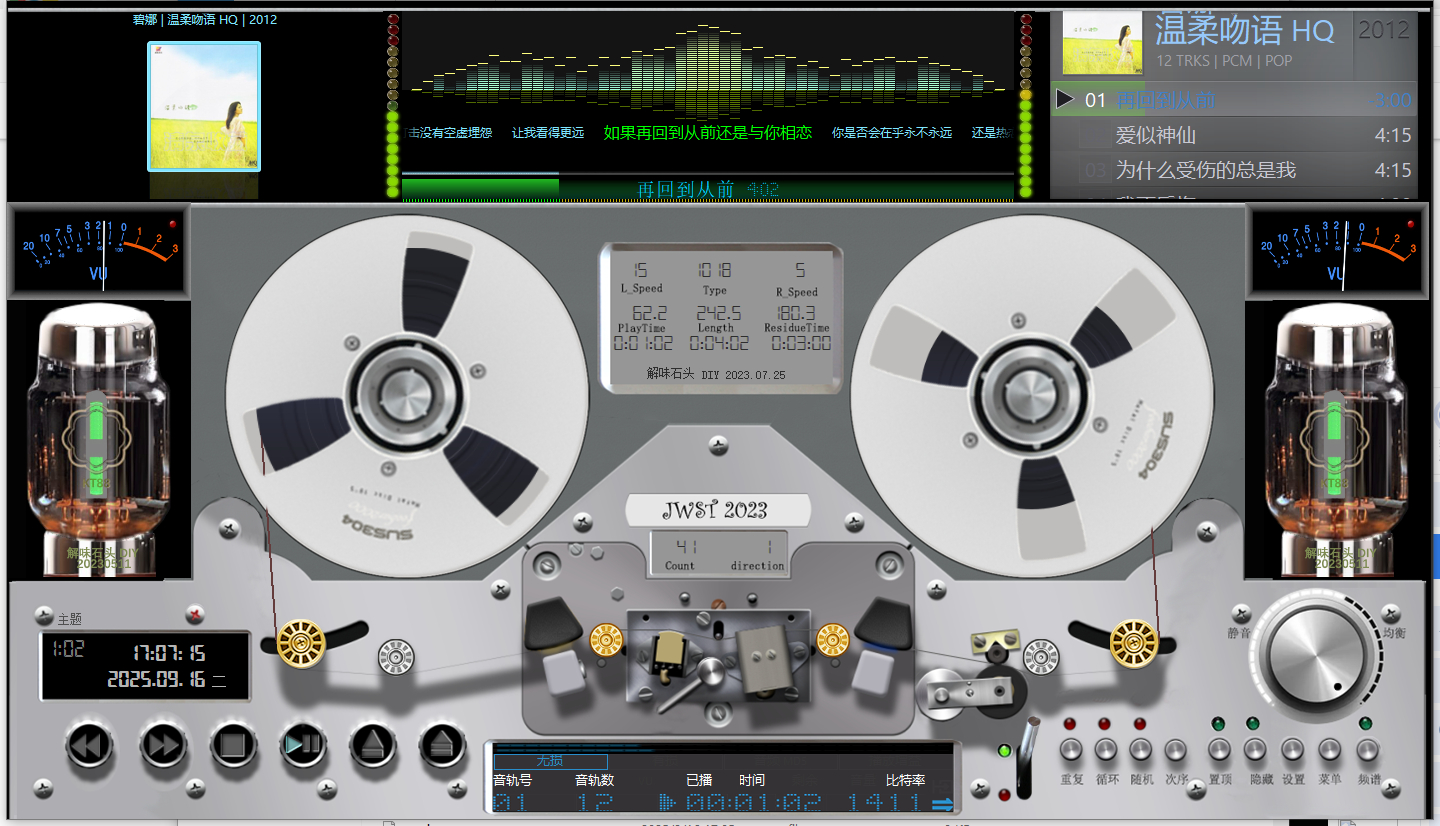Viewport: 1440px width, 826px height.
Task: Click the red cross screw near 主题
Action: 196,614
